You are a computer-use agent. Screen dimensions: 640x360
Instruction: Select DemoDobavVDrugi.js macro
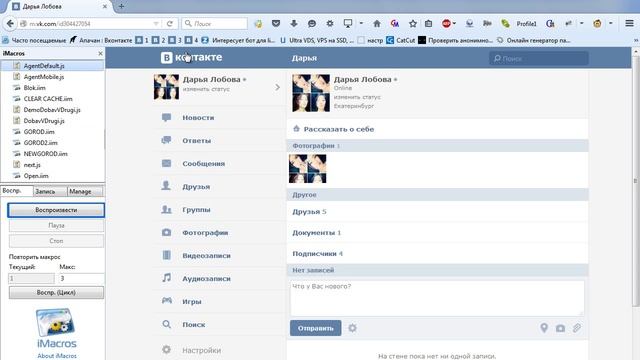coord(52,110)
